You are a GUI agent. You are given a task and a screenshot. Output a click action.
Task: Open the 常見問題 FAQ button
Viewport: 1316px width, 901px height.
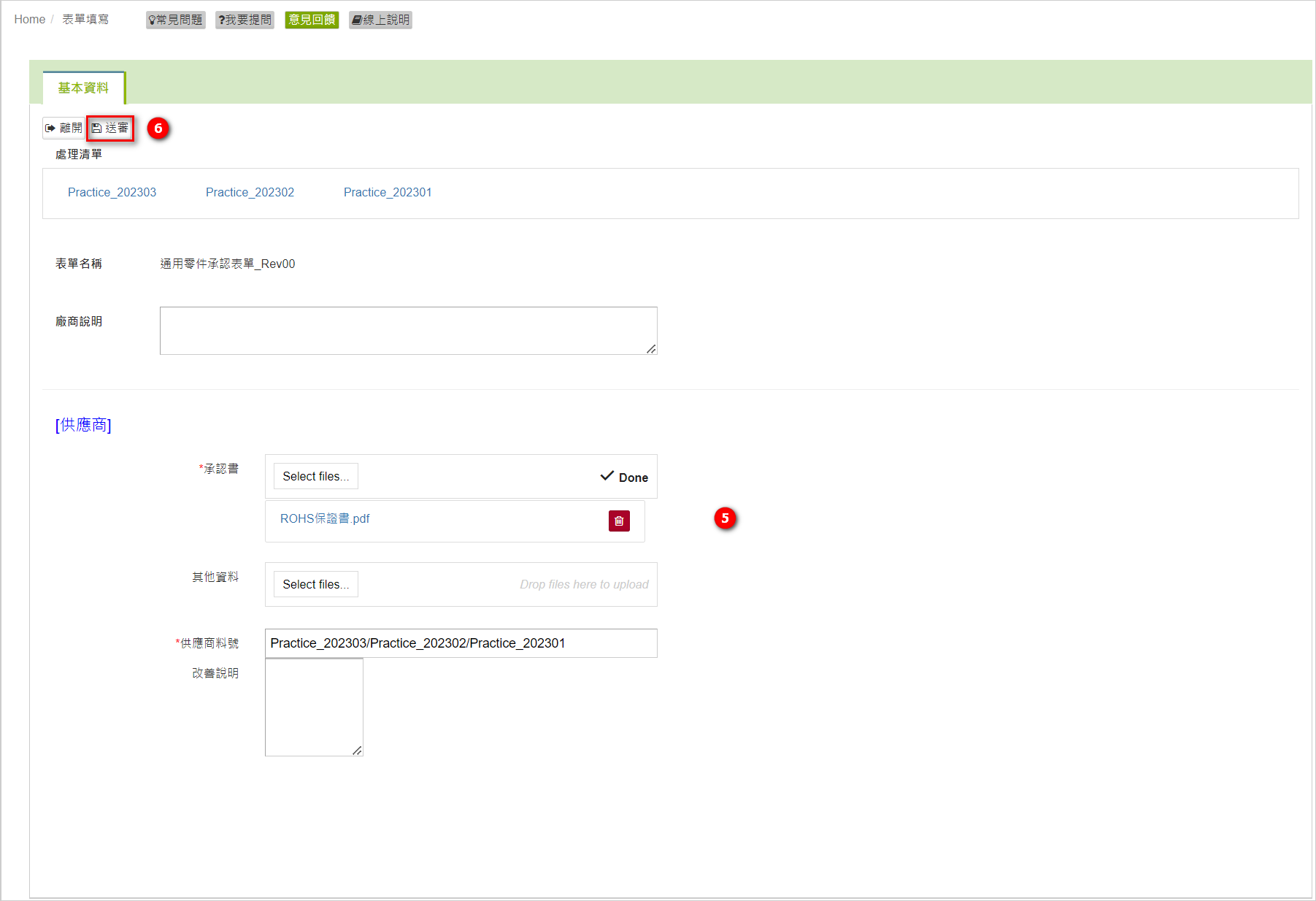176,20
